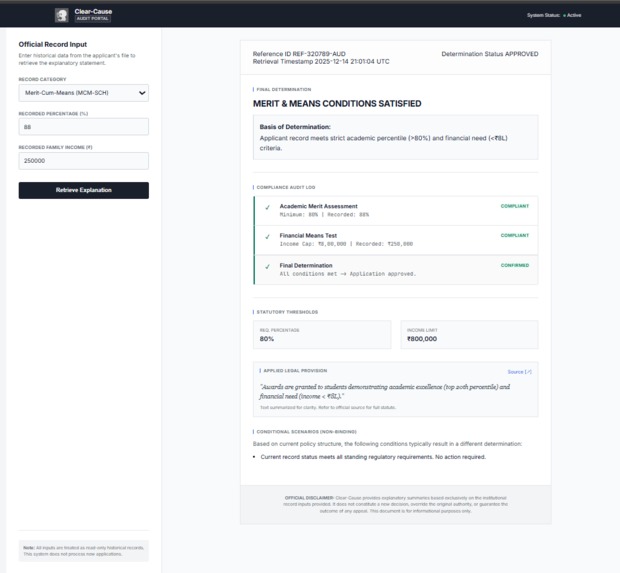Click the Official Disclaimer text
The width and height of the screenshot is (620, 573).
coord(395,504)
